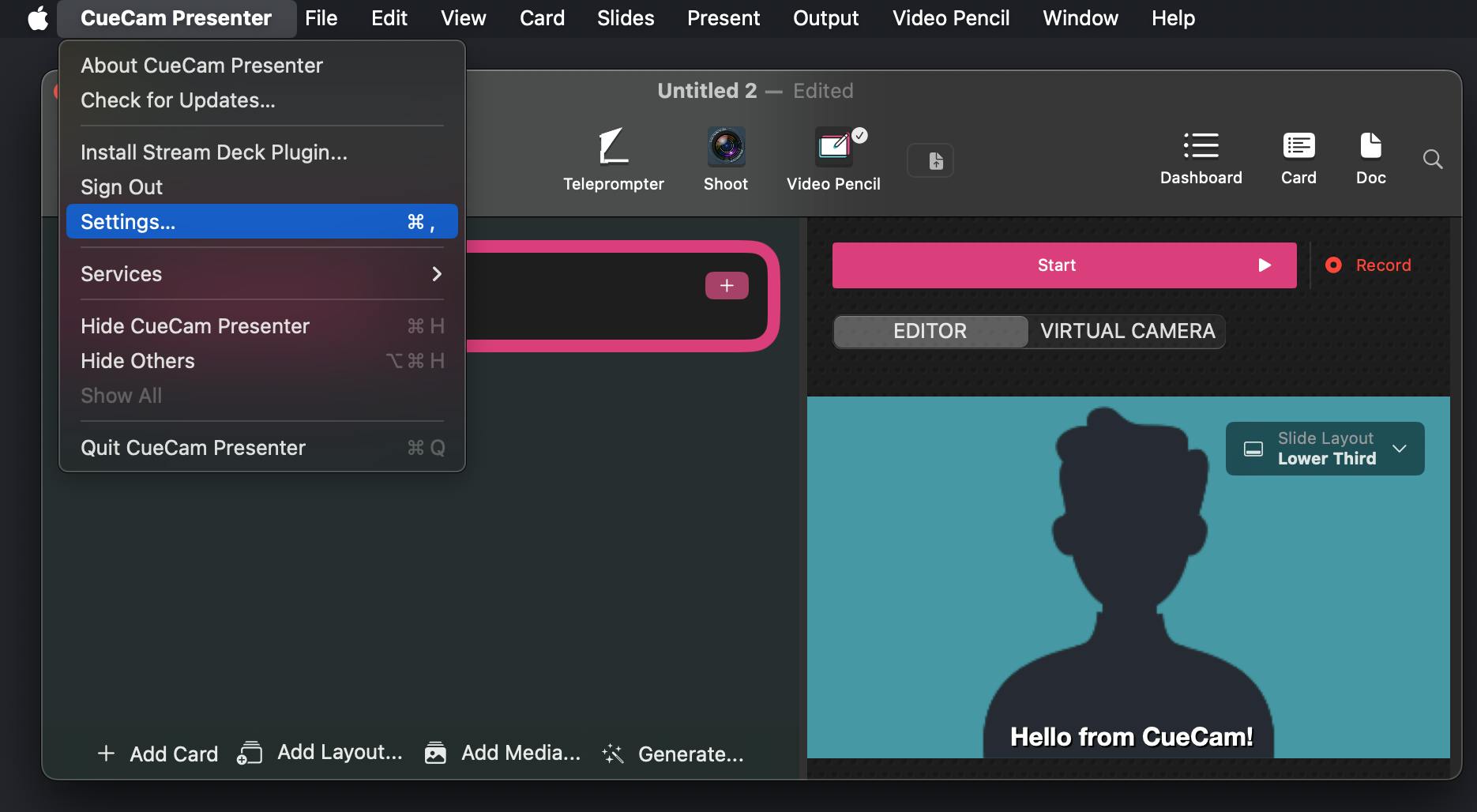Viewport: 1477px width, 812px height.
Task: Click the presenter silhouette preview
Action: 1128,577
